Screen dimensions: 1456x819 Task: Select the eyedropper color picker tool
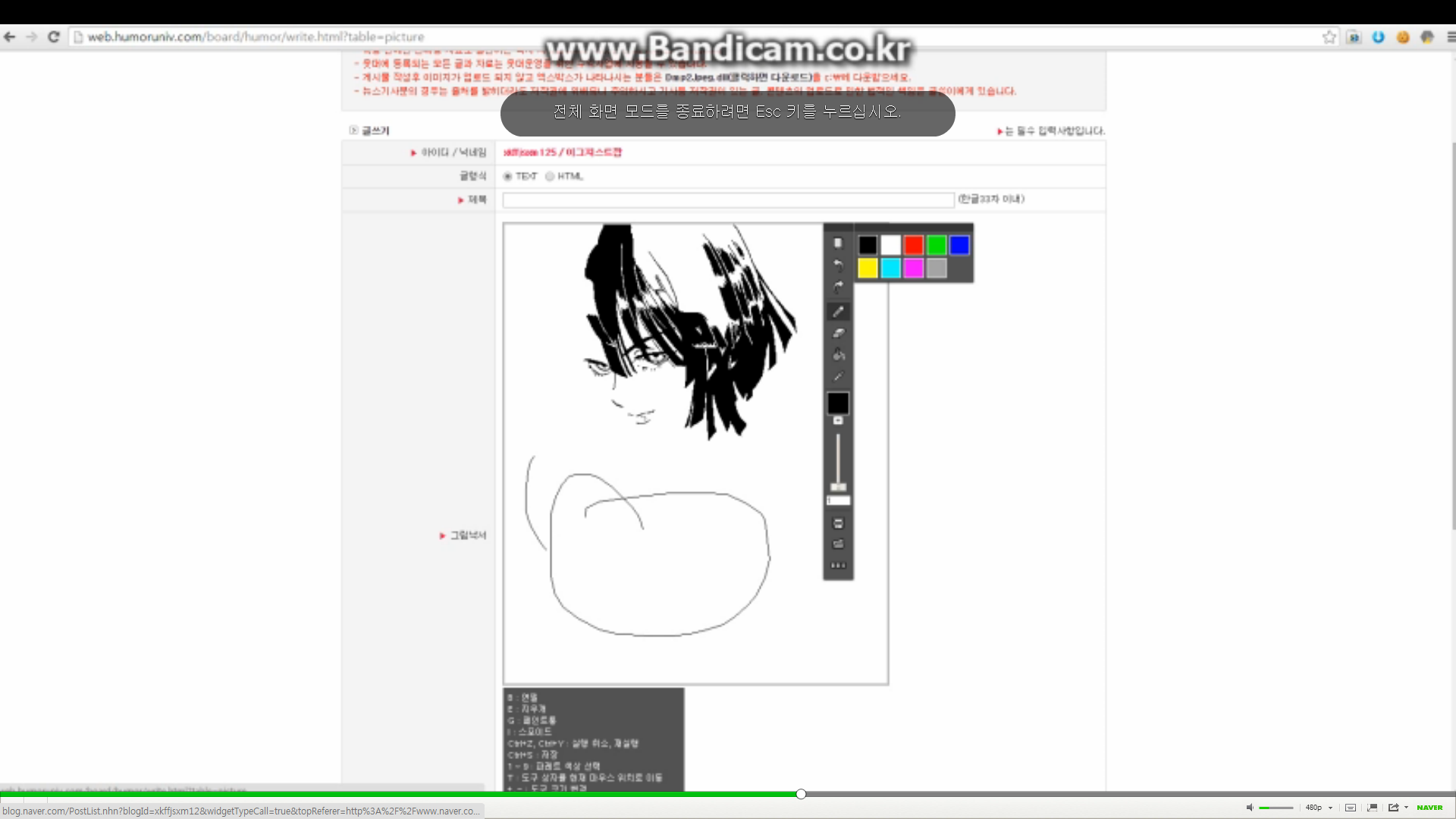point(838,376)
